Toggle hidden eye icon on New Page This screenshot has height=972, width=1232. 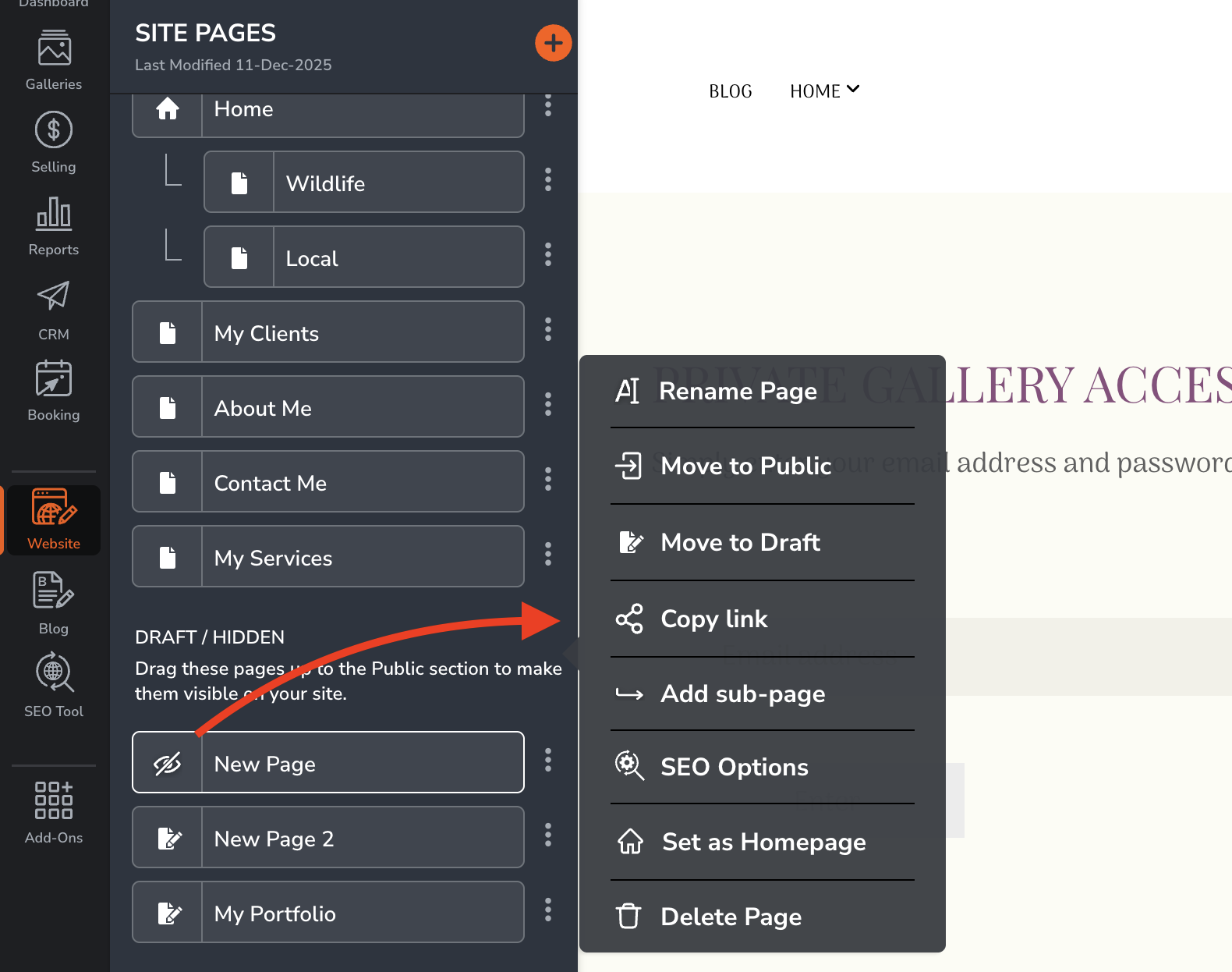click(x=168, y=763)
